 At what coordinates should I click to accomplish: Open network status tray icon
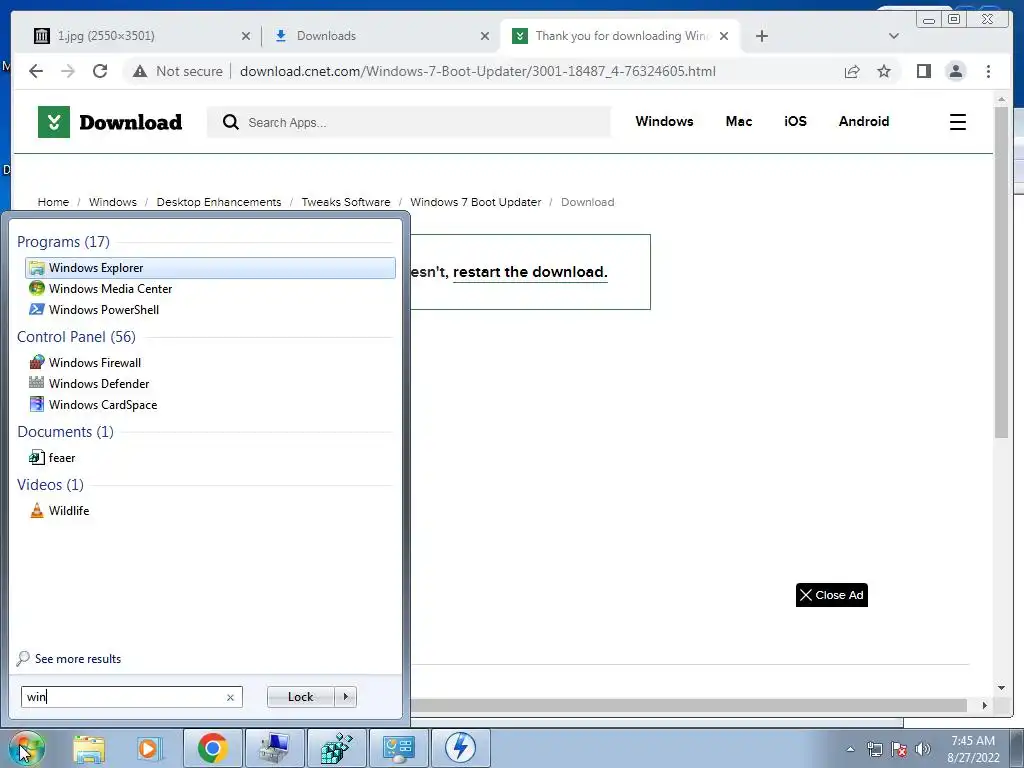[874, 749]
